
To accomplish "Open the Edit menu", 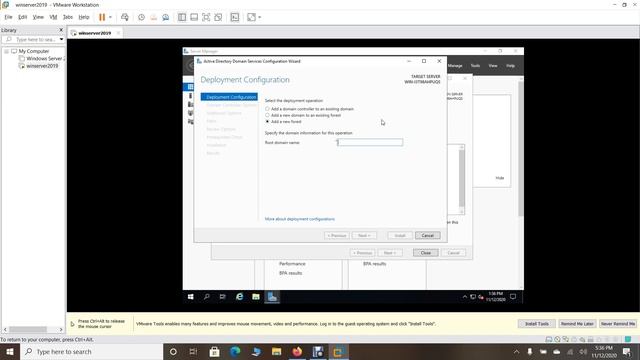I will pyautogui.click(x=22, y=17).
